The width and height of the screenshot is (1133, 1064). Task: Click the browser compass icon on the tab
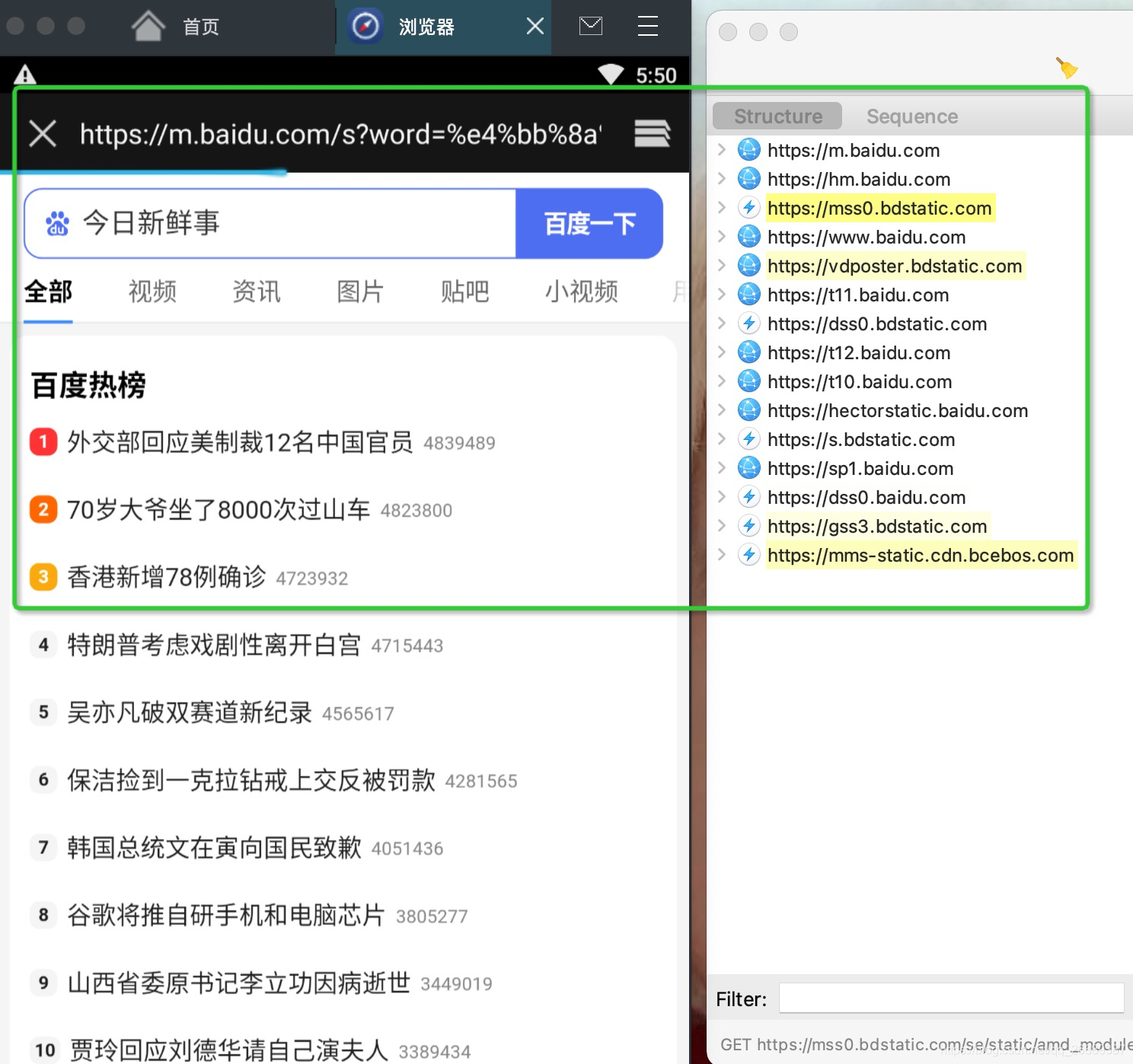pyautogui.click(x=365, y=27)
